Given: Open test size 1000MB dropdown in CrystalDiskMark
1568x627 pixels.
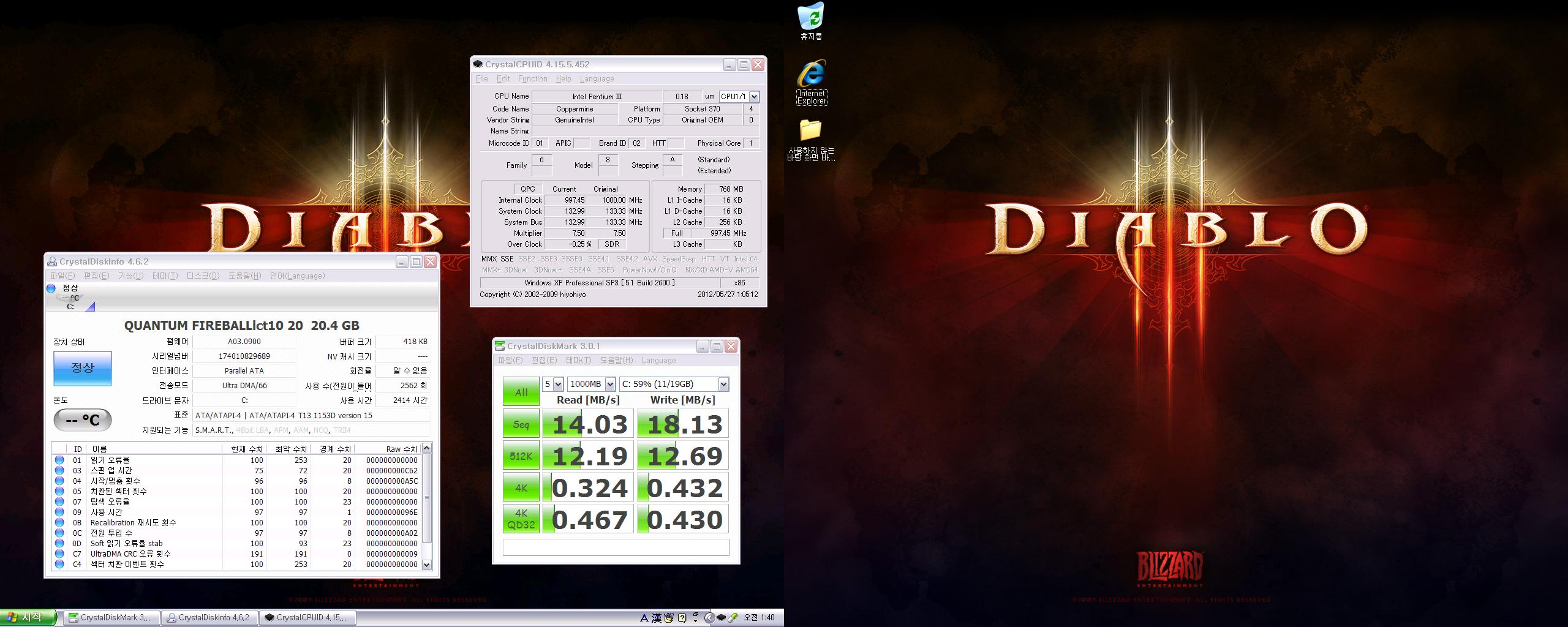Looking at the screenshot, I should click(610, 384).
